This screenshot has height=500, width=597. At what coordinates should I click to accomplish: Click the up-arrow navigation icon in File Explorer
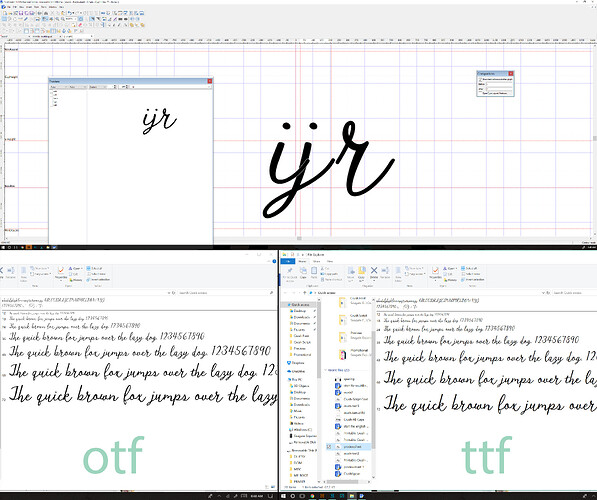[x=305, y=293]
